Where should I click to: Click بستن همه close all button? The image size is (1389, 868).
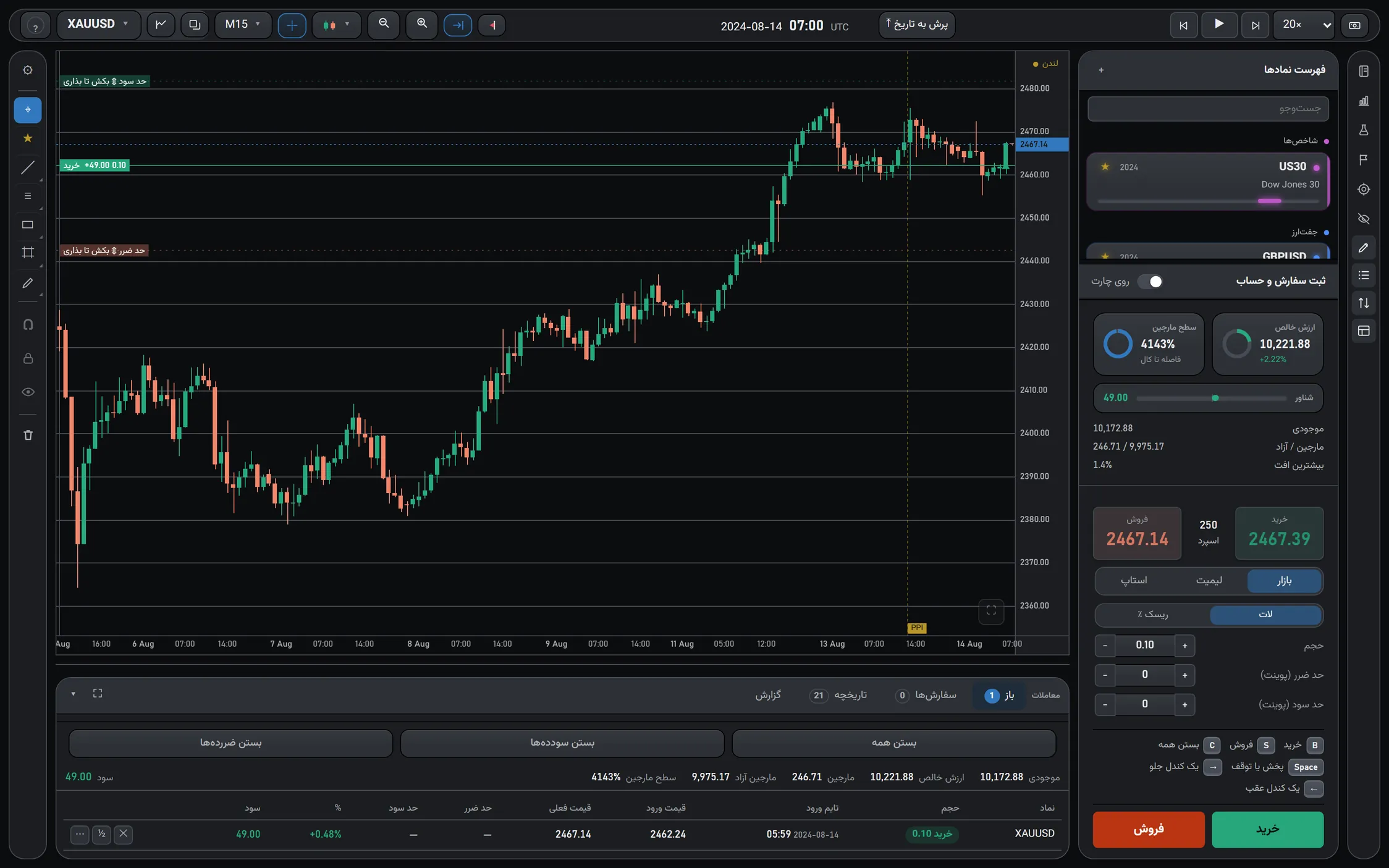point(893,743)
